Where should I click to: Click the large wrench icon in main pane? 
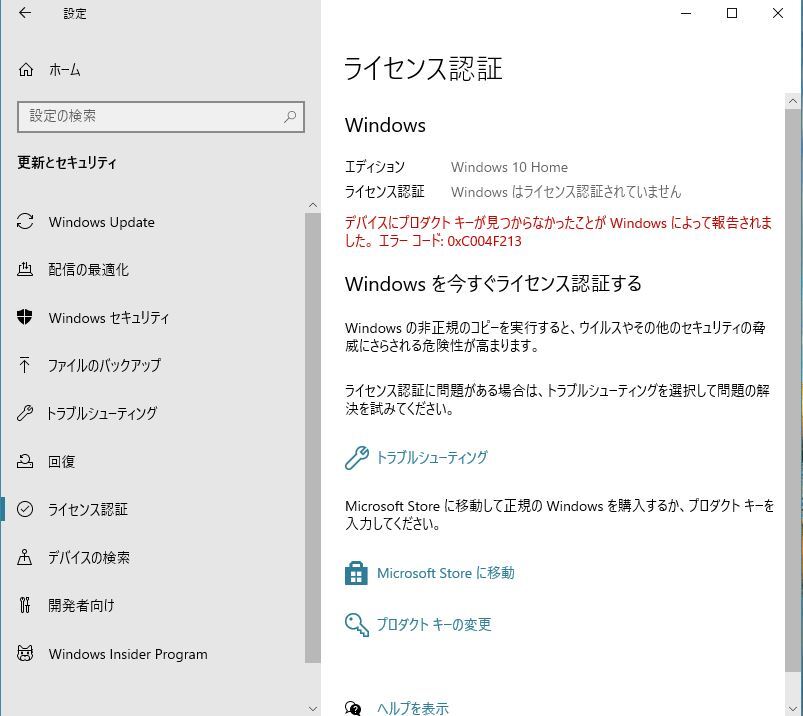tap(356, 457)
